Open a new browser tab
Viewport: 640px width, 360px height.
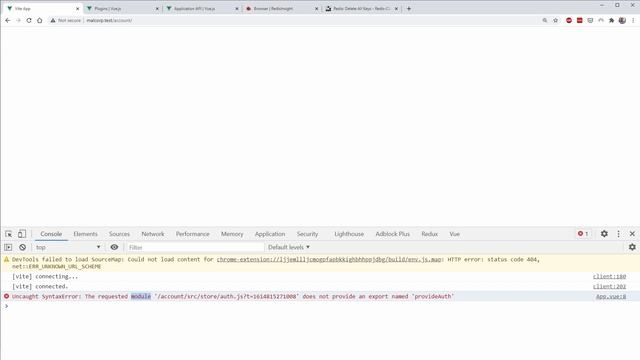(x=409, y=9)
